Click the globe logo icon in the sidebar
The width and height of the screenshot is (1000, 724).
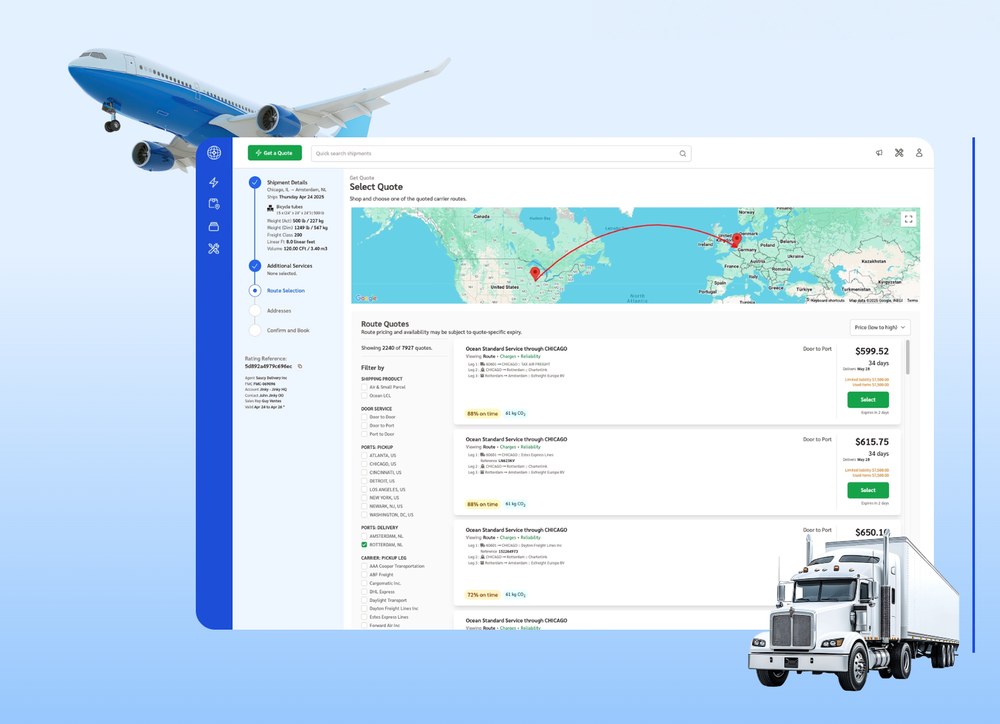pos(214,153)
